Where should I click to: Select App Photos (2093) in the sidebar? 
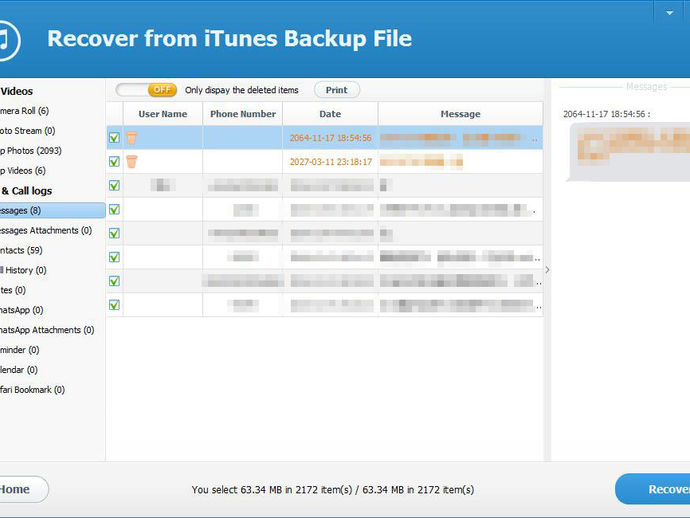point(31,151)
